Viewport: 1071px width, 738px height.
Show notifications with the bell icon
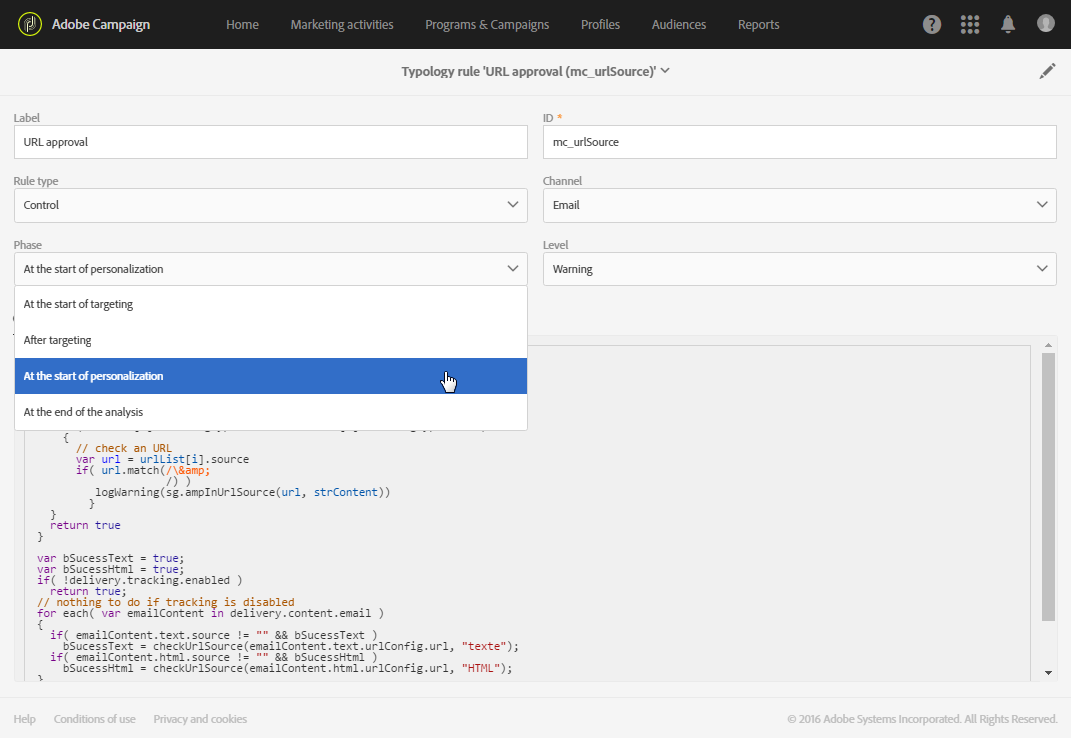[1008, 24]
